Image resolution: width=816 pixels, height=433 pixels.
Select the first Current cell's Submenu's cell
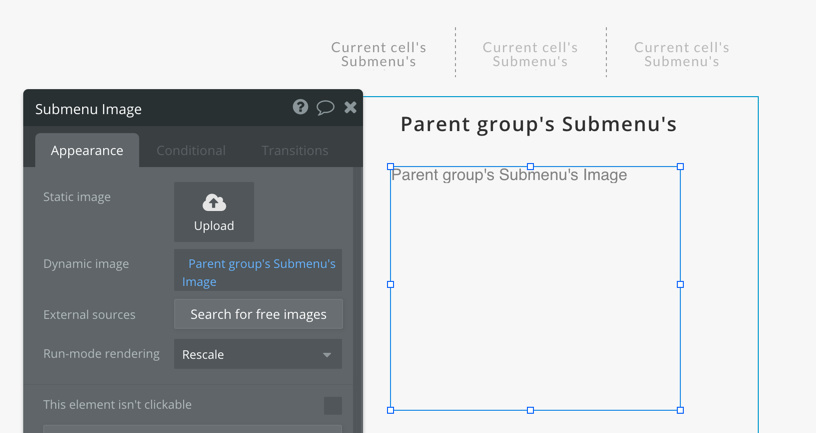click(379, 54)
